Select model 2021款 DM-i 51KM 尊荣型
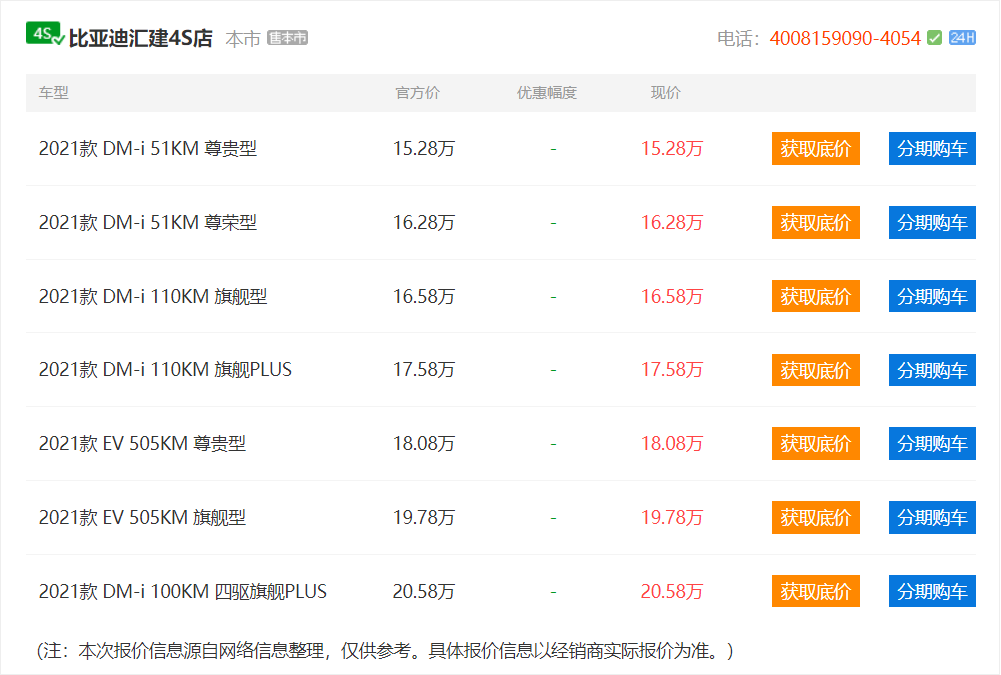The height and width of the screenshot is (675, 1001). (x=147, y=223)
